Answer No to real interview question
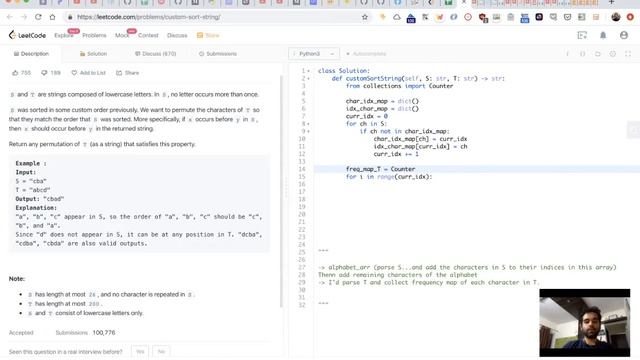 pos(161,351)
